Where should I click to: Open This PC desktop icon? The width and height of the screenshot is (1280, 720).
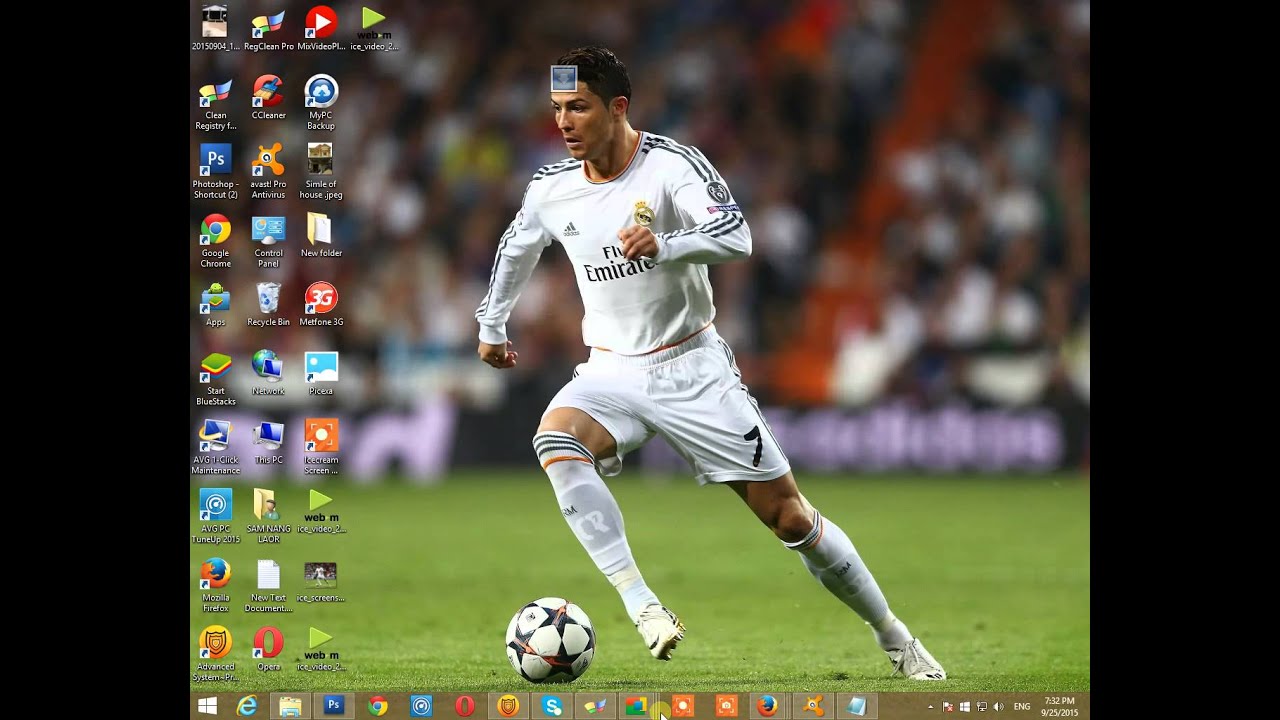point(268,443)
